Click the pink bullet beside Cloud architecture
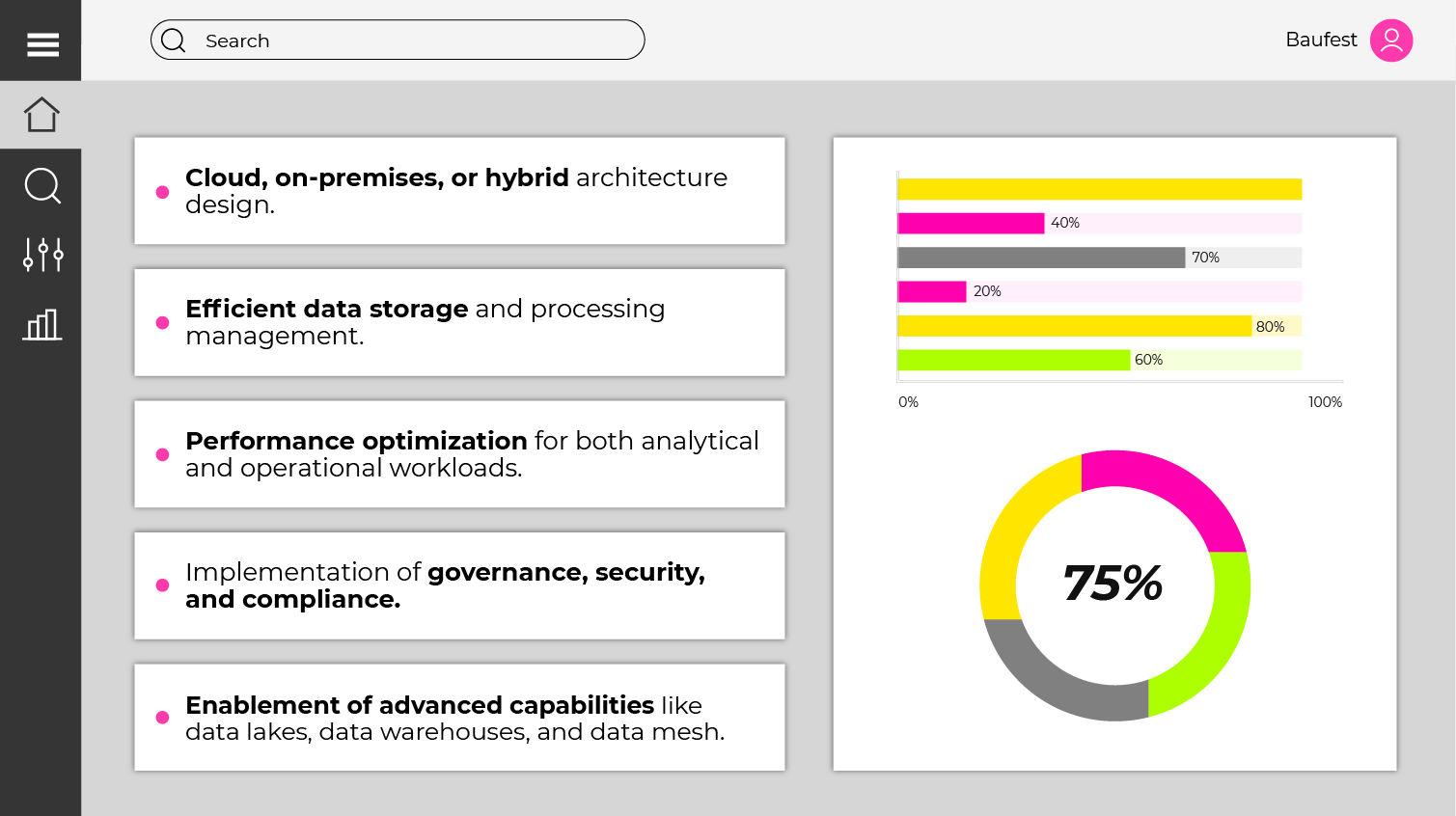This screenshot has height=816, width=1456. [x=162, y=192]
